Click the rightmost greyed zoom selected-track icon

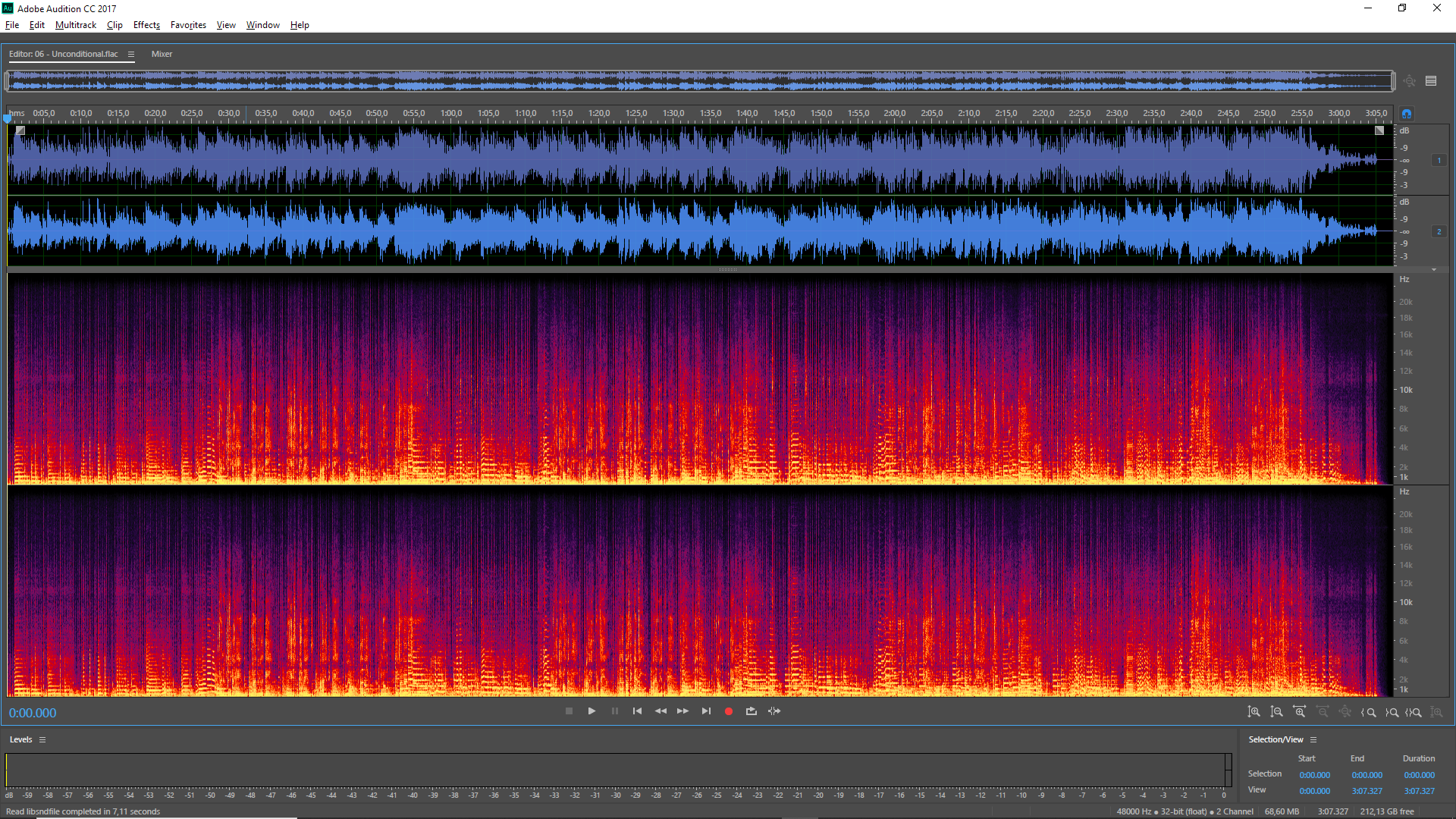(x=1436, y=712)
